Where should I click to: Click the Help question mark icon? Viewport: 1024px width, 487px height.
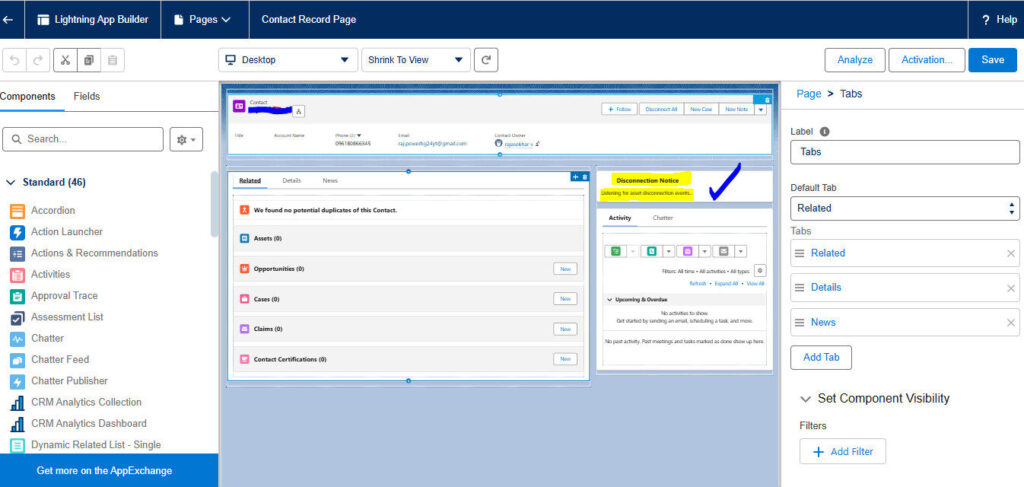[x=985, y=20]
